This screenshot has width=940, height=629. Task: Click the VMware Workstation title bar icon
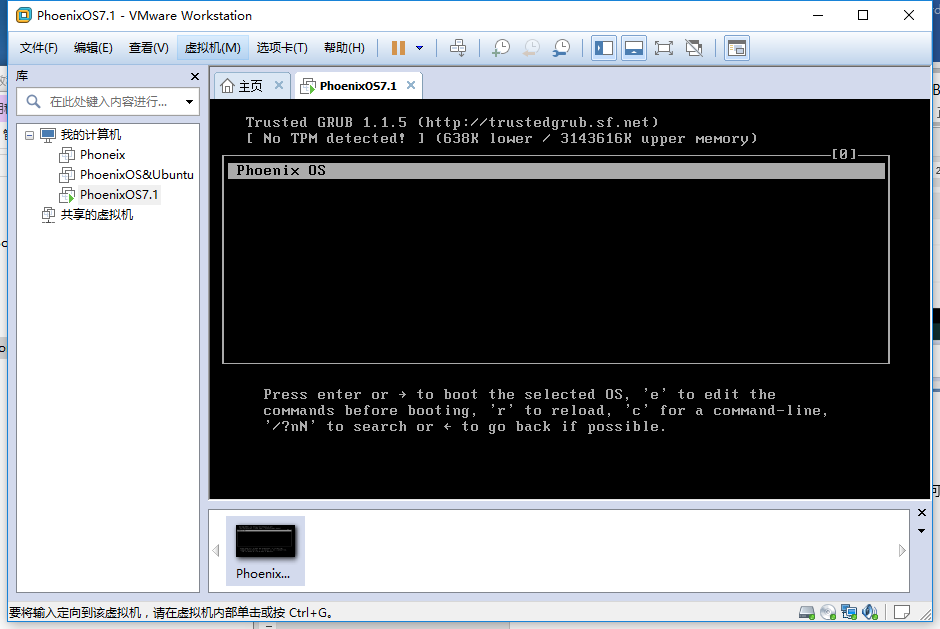coord(24,16)
